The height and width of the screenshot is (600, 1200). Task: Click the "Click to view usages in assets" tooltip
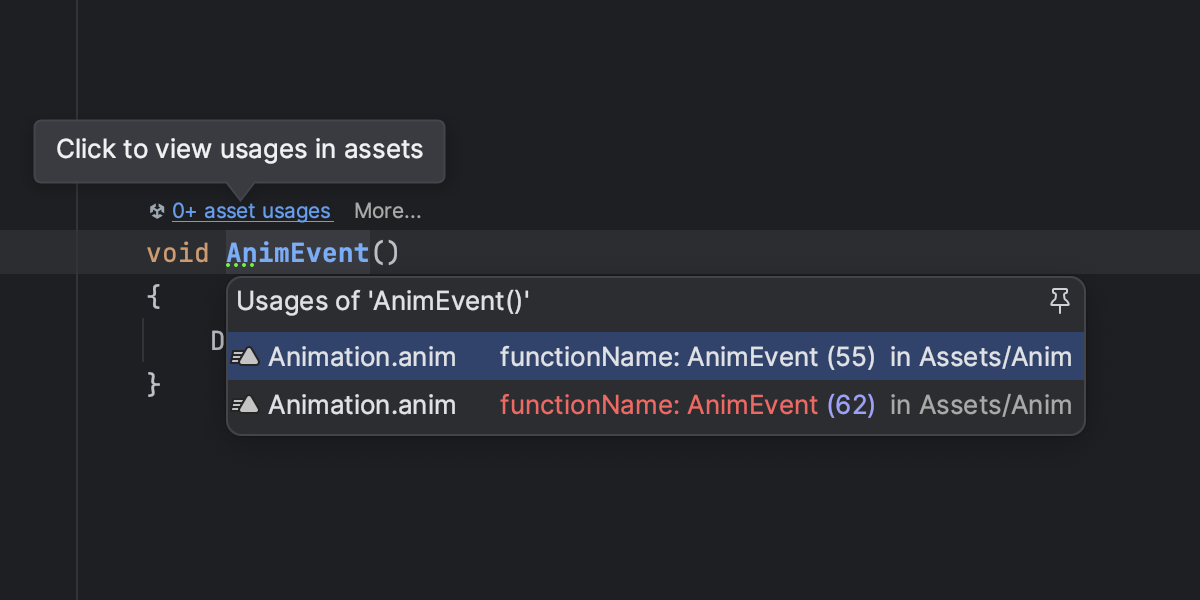point(240,150)
